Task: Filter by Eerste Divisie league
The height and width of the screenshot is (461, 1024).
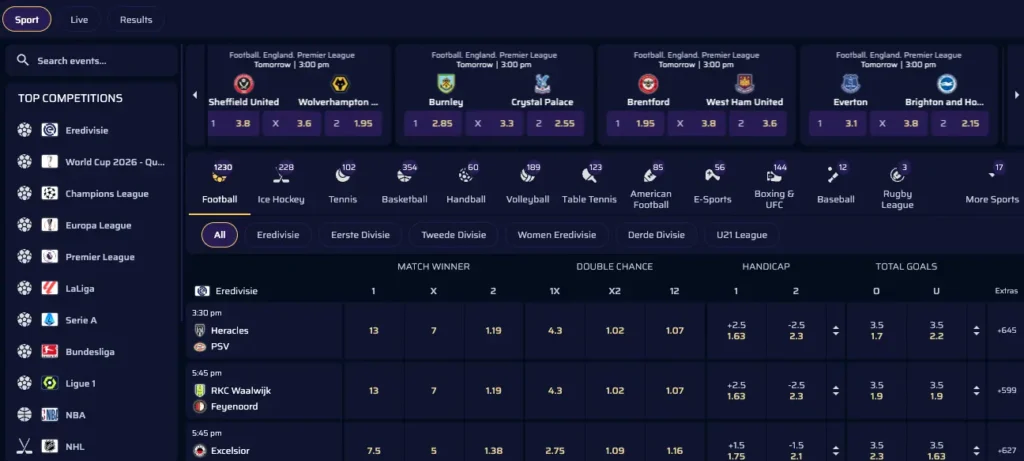Action: click(x=360, y=235)
